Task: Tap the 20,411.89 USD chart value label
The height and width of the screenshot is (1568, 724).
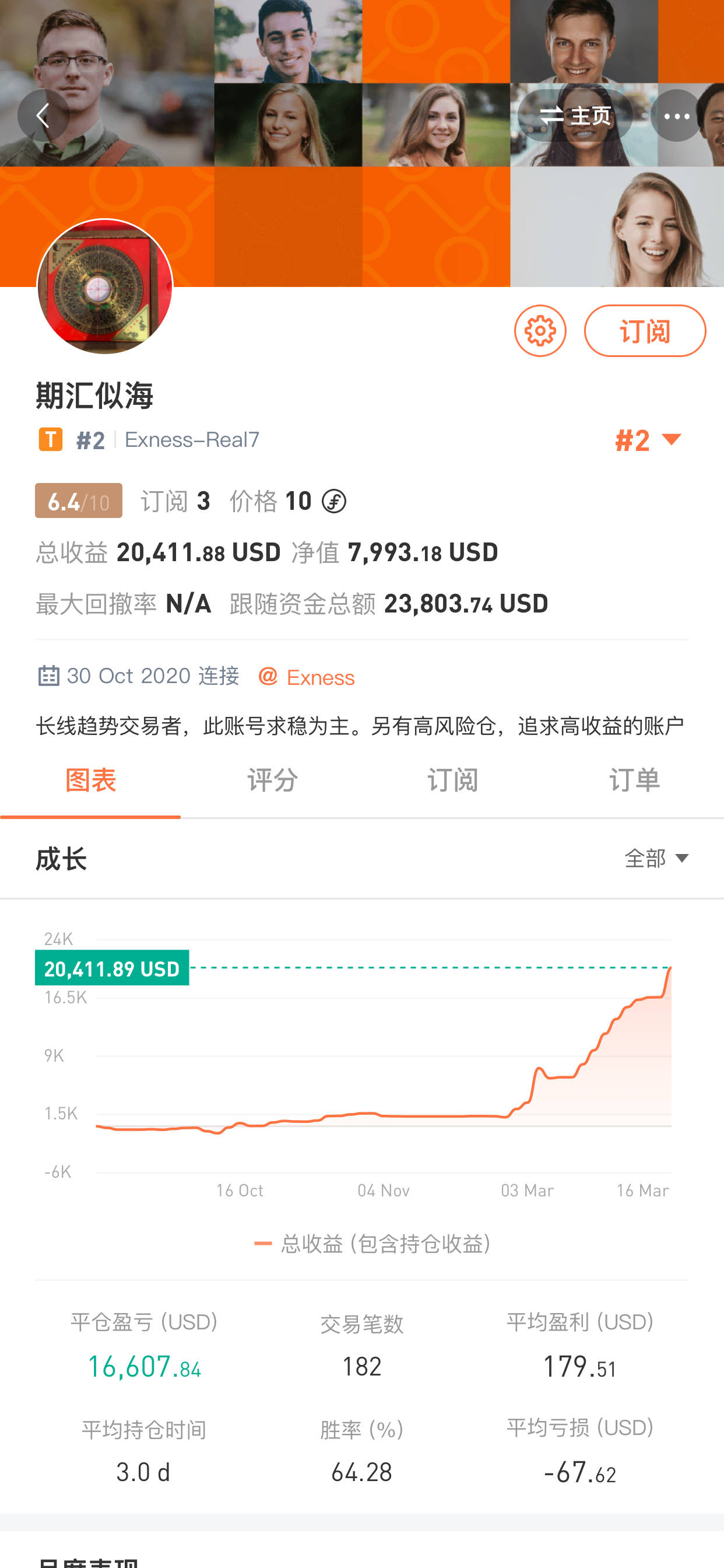Action: tap(112, 968)
